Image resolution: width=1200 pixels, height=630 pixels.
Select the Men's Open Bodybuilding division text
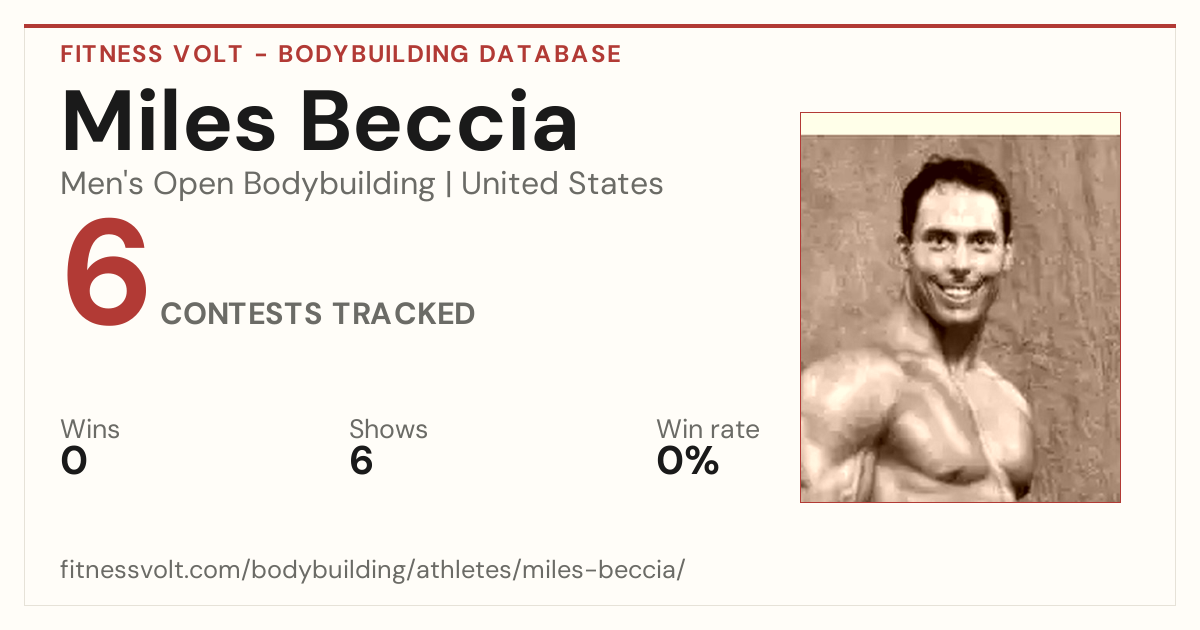(x=248, y=185)
